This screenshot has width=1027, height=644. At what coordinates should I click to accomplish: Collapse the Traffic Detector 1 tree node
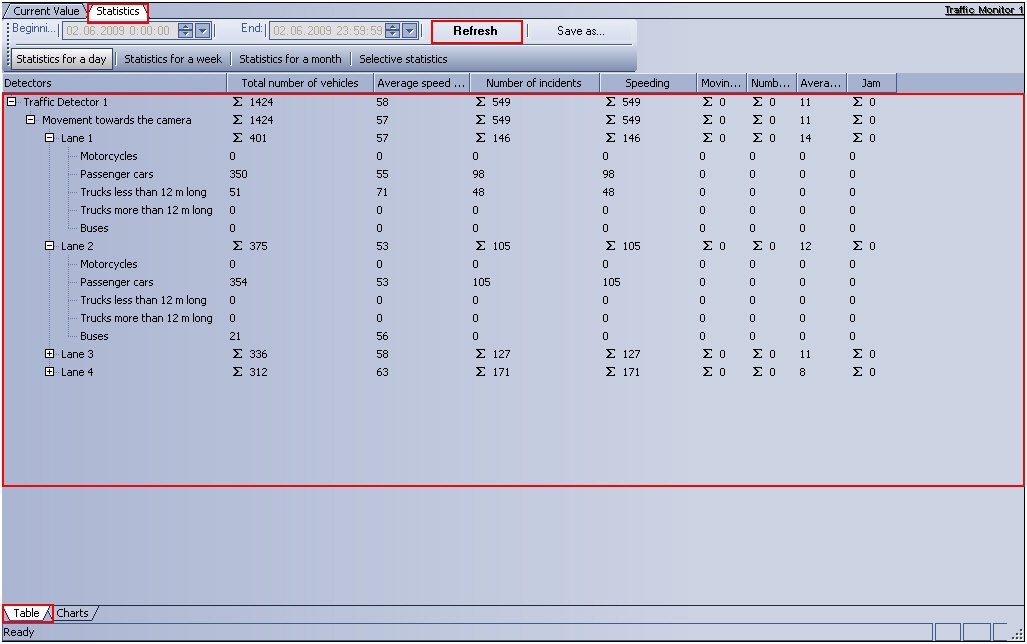pyautogui.click(x=12, y=102)
